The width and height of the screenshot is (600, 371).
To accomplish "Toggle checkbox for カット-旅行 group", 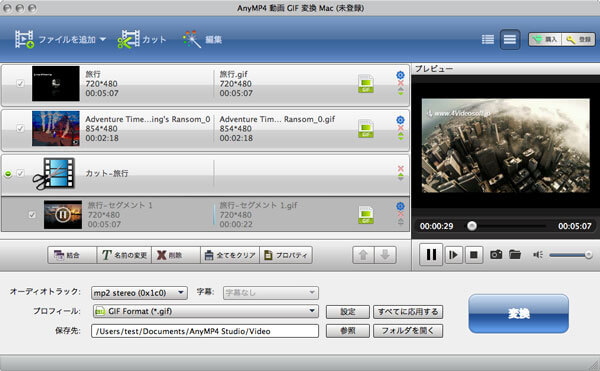I will pyautogui.click(x=20, y=173).
